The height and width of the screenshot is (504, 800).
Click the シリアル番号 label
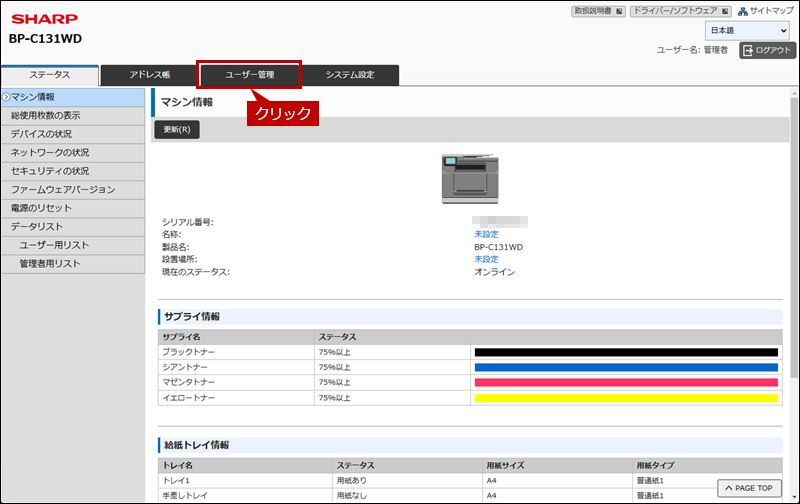tap(188, 222)
